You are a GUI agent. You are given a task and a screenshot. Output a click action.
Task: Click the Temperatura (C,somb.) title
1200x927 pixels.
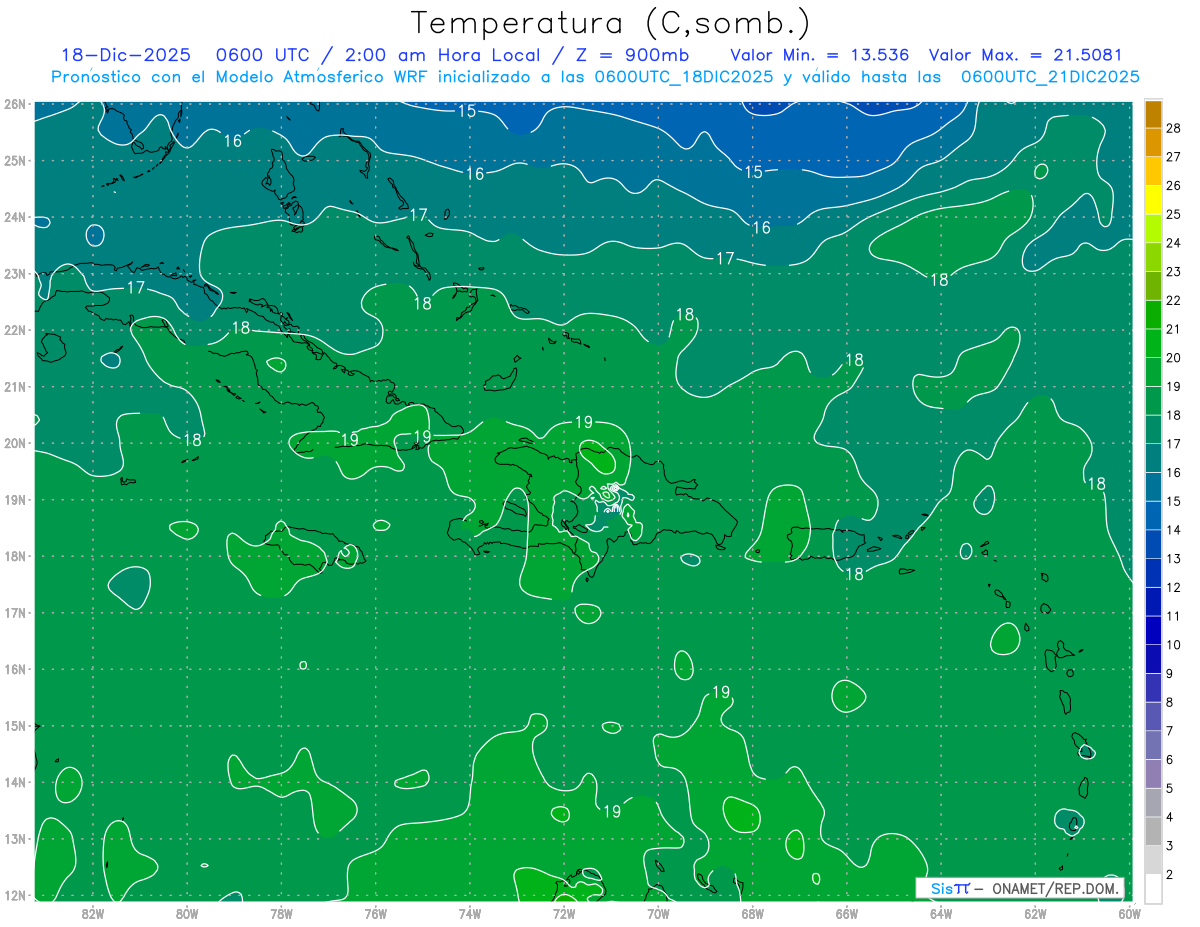611,24
